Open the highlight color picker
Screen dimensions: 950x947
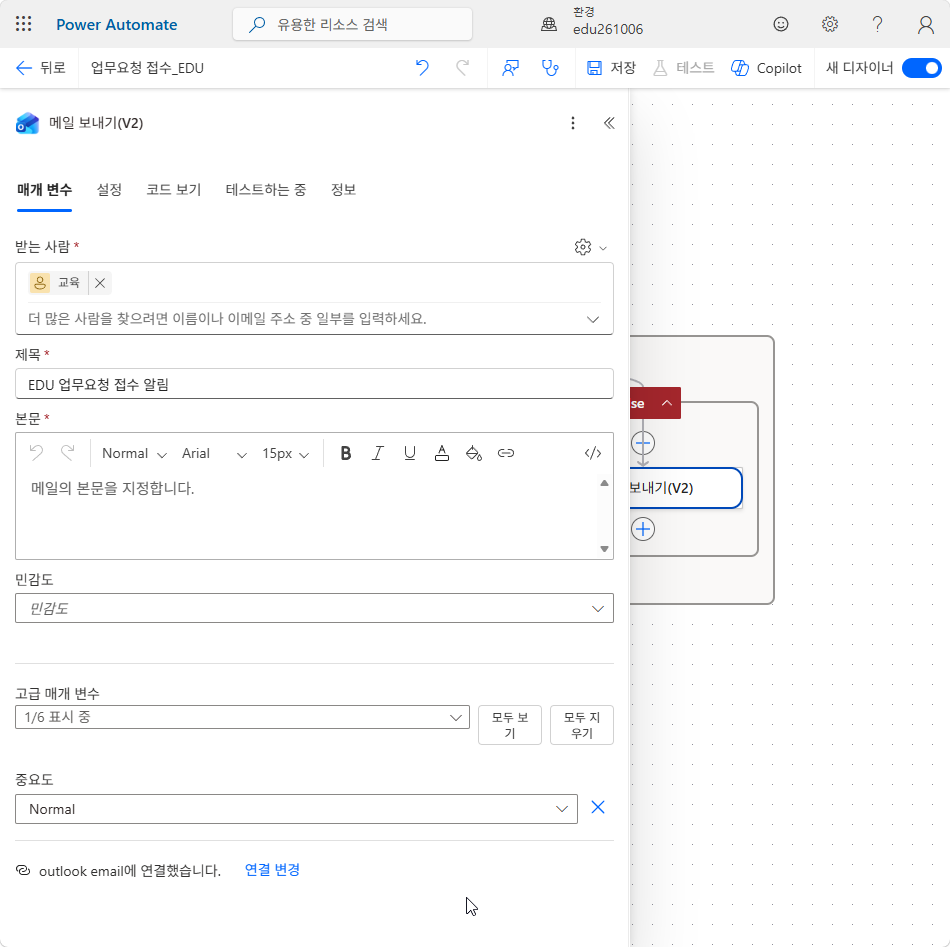point(474,453)
